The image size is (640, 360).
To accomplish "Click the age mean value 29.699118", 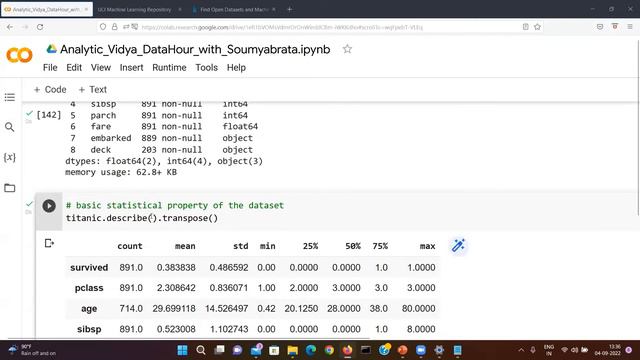I will tap(174, 309).
